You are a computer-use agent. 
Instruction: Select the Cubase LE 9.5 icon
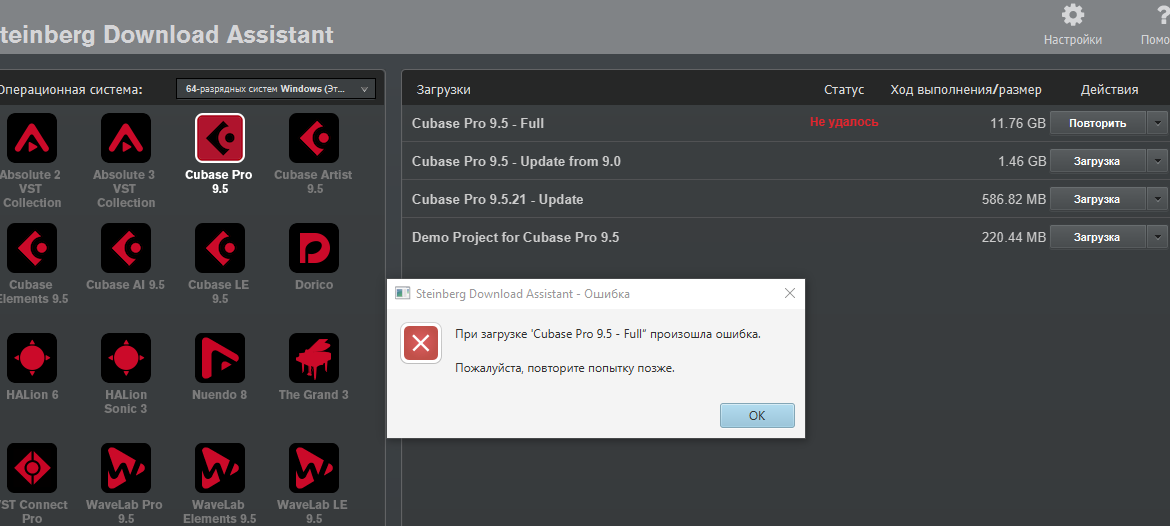[220, 248]
